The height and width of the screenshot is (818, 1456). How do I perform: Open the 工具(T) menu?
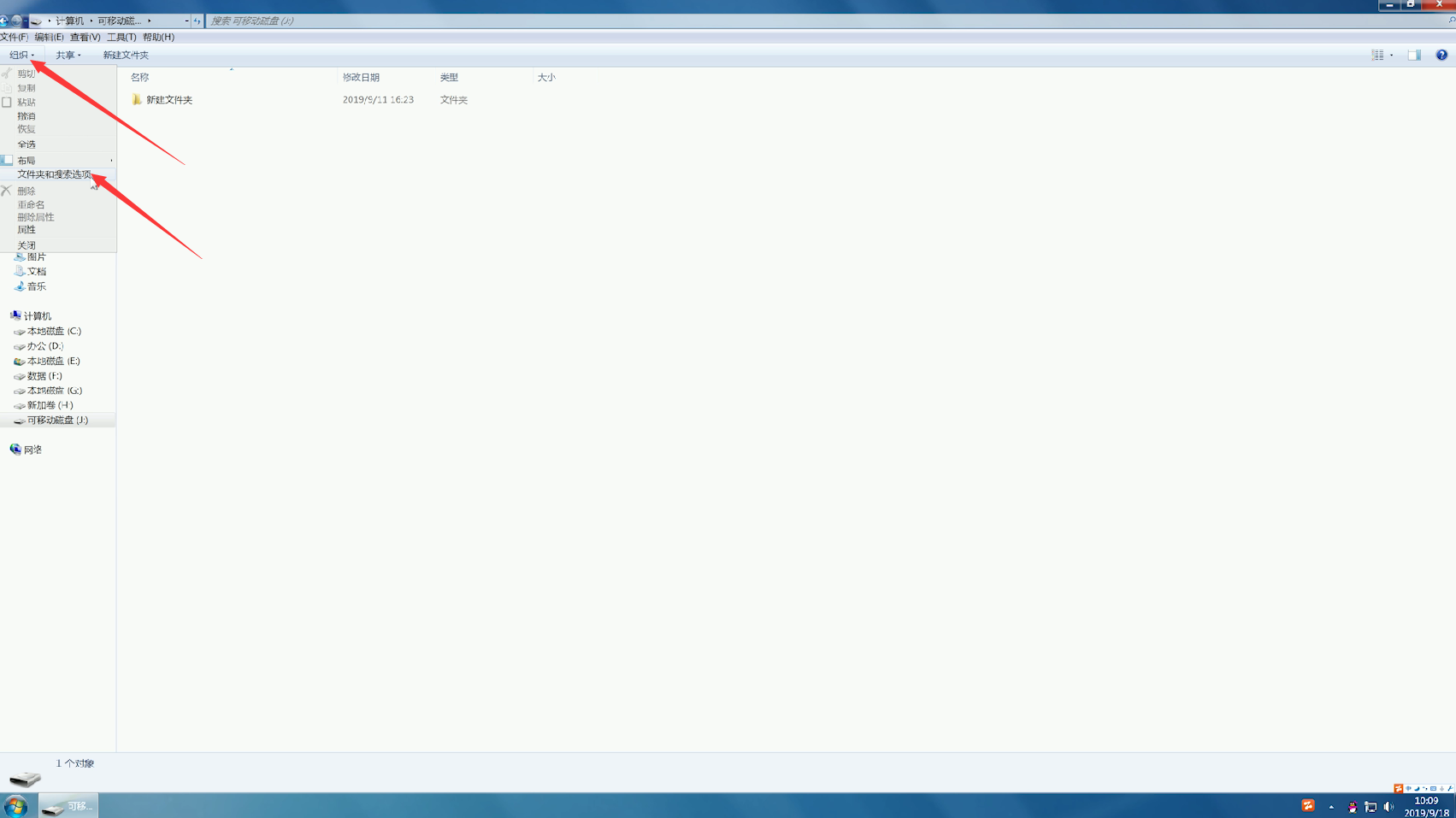pyautogui.click(x=121, y=37)
